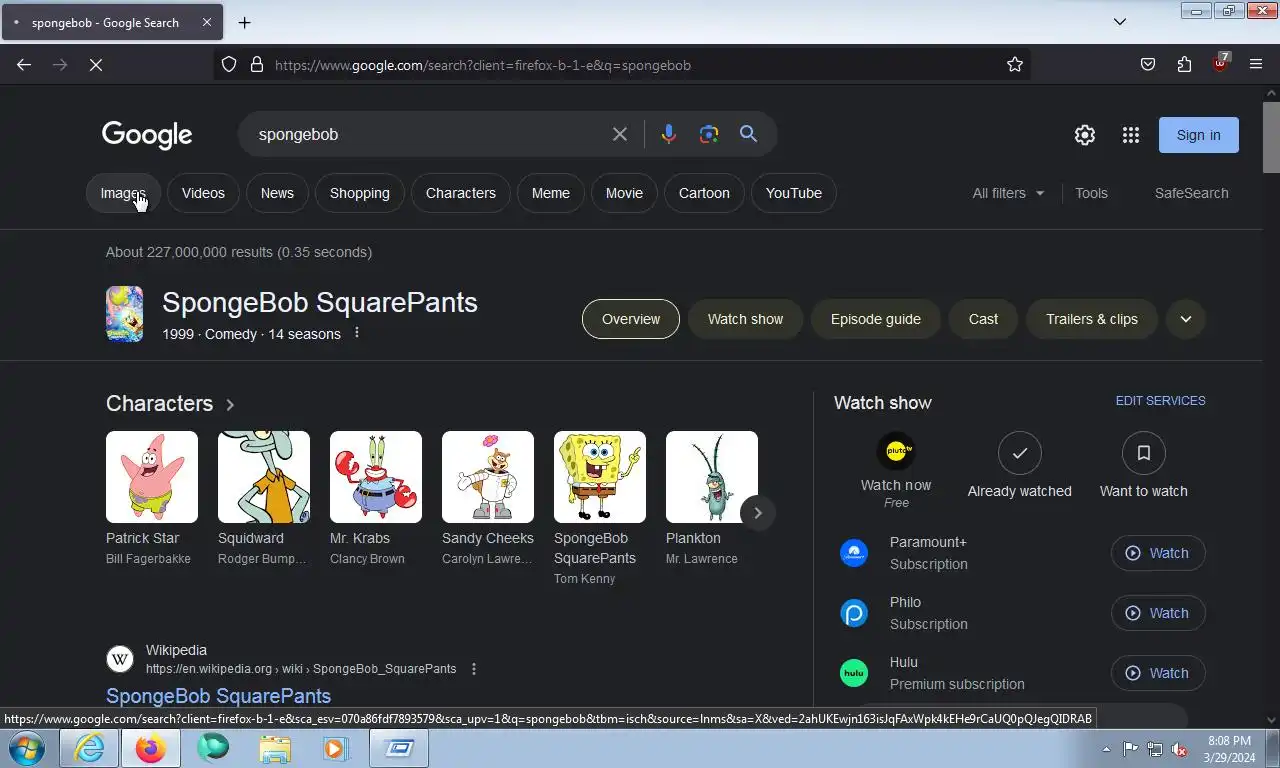The width and height of the screenshot is (1280, 768).
Task: Select the YouTube filter chip
Action: (794, 193)
